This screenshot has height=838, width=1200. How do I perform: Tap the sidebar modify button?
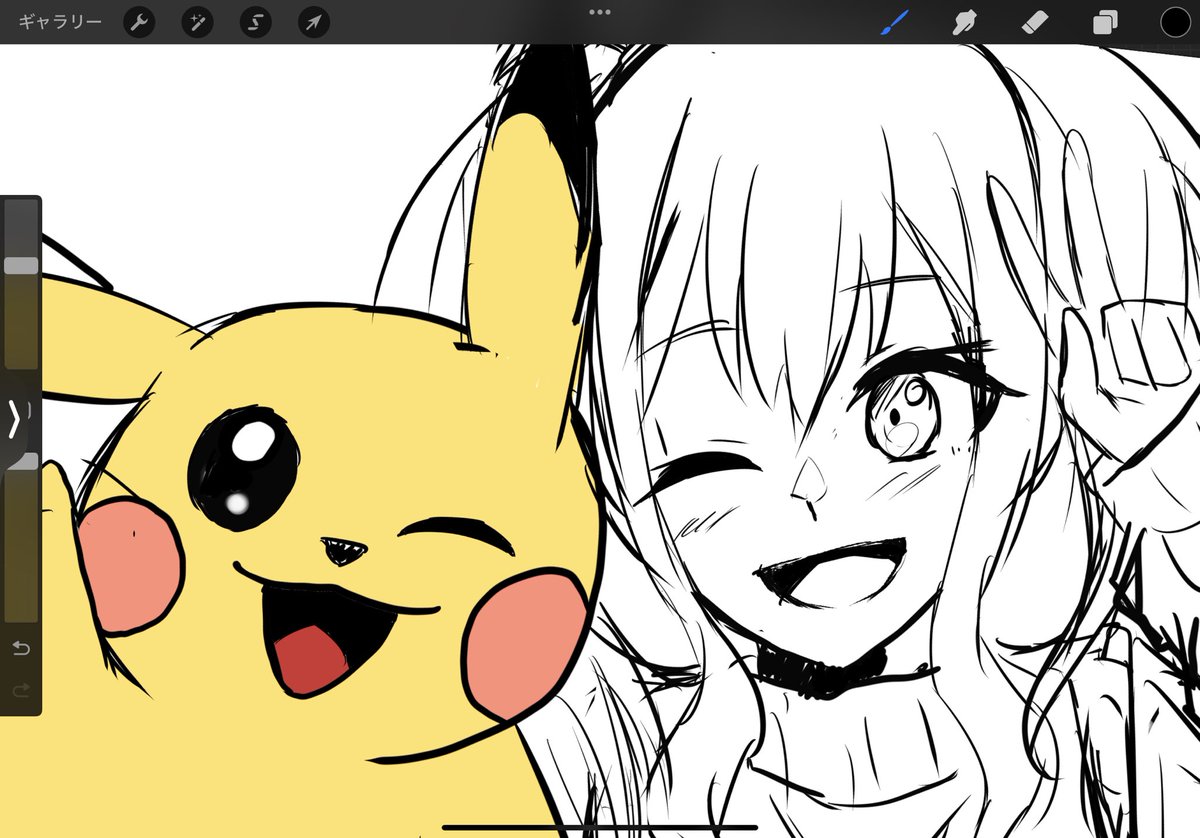coord(16,421)
